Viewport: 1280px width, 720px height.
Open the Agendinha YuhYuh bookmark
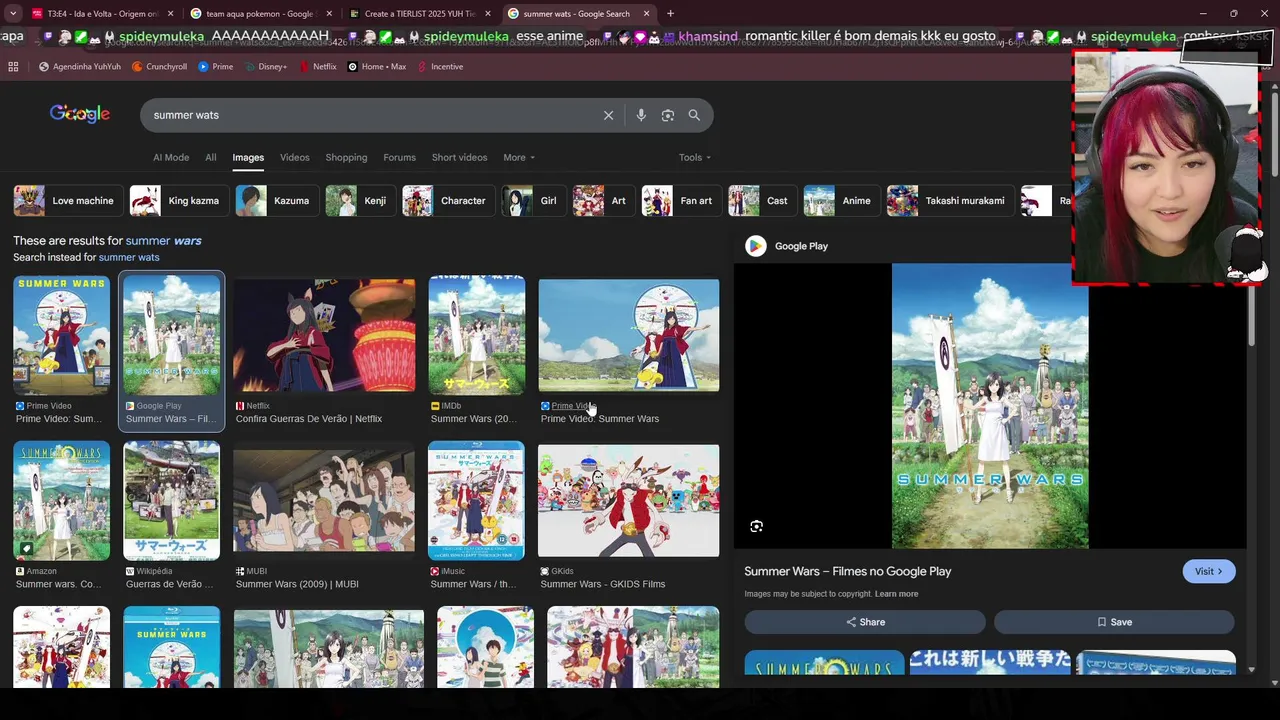pyautogui.click(x=80, y=67)
